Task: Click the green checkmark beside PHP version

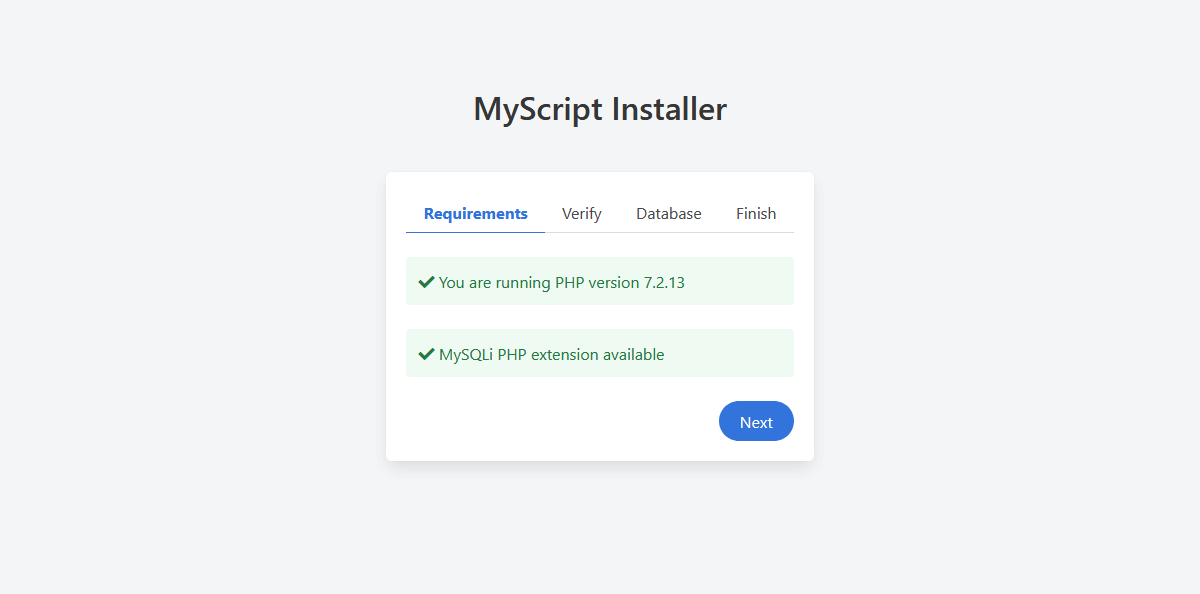Action: pos(426,282)
